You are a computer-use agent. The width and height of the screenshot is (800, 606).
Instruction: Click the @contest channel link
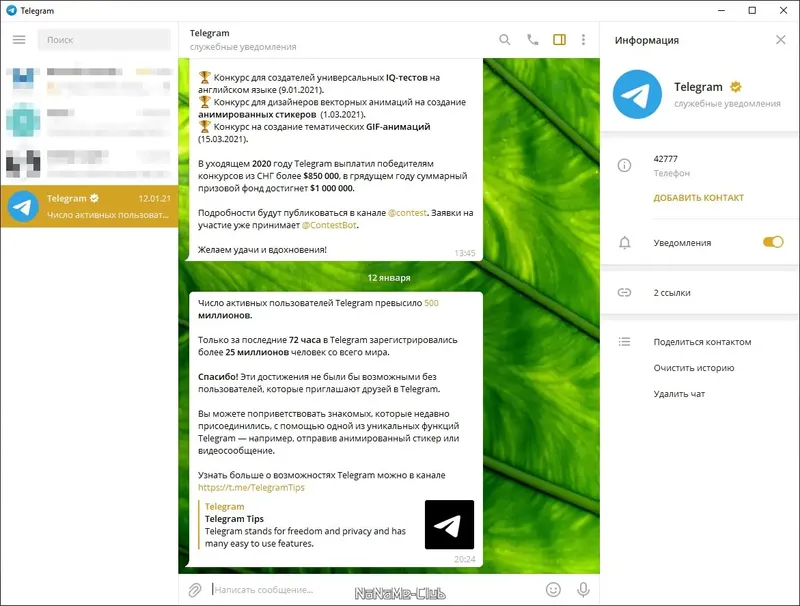coord(407,213)
